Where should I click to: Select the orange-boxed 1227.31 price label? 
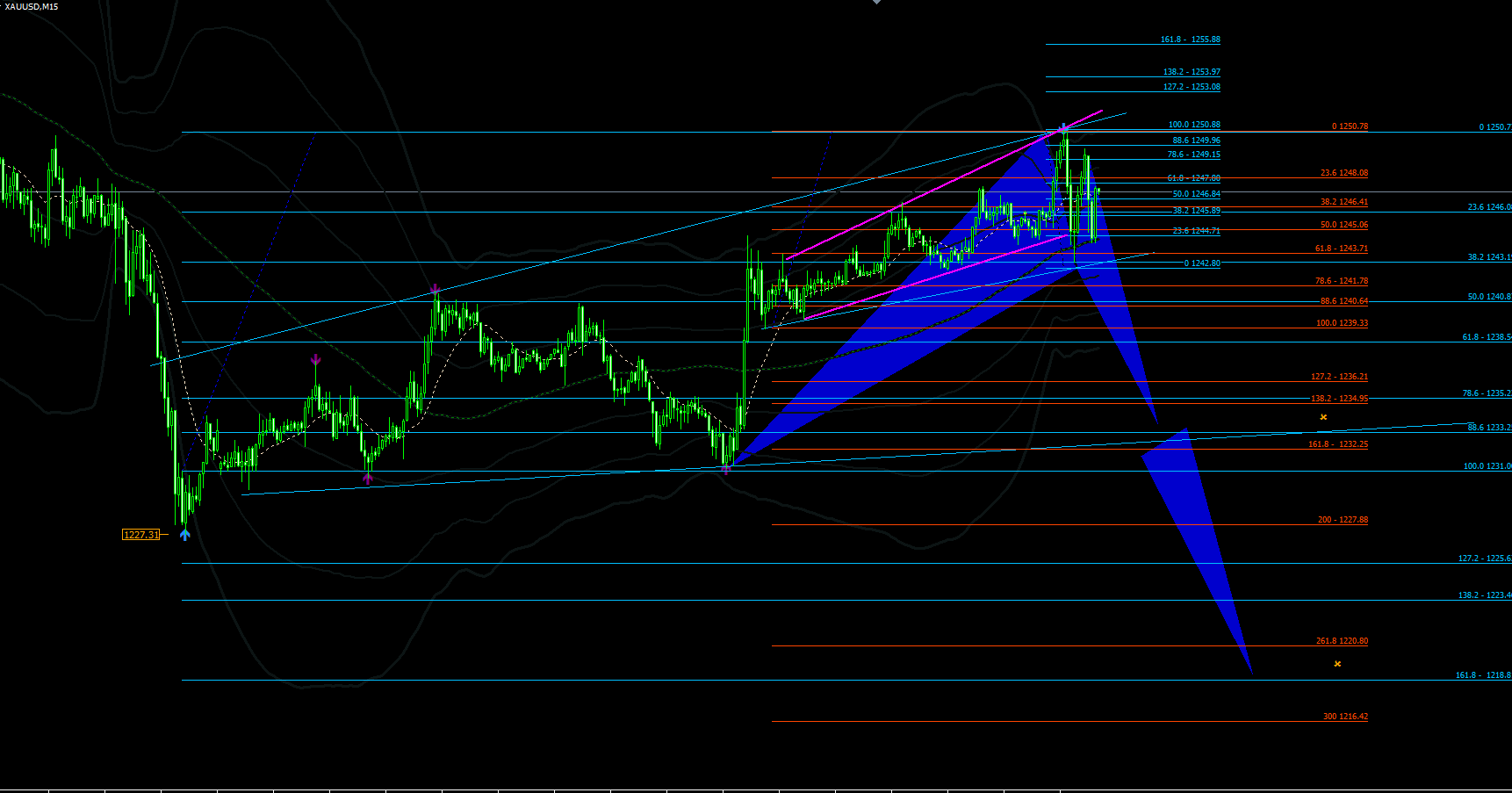[141, 535]
